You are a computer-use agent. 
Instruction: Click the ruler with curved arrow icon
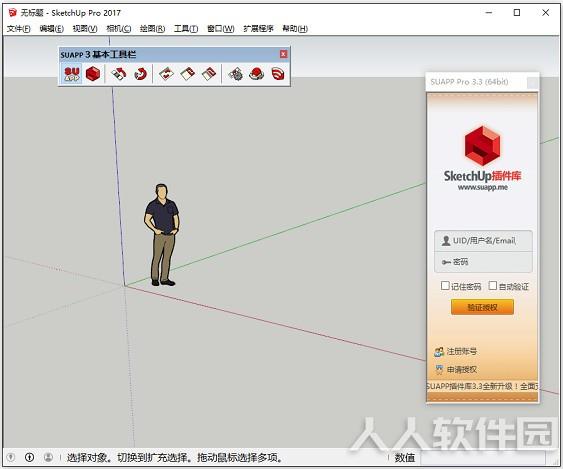(119, 74)
